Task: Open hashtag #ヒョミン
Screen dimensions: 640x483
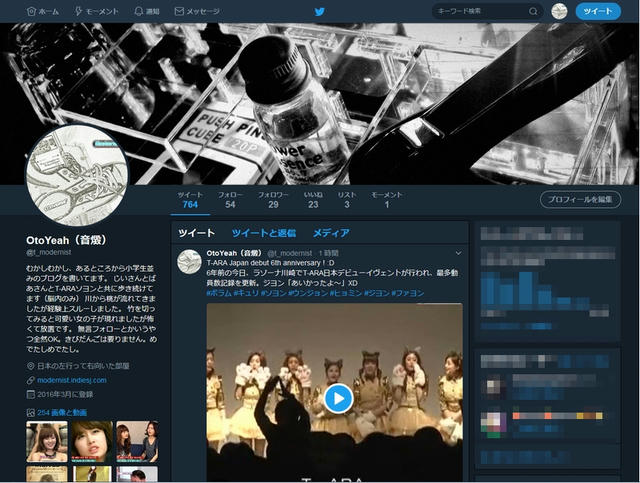Action: [x=346, y=293]
